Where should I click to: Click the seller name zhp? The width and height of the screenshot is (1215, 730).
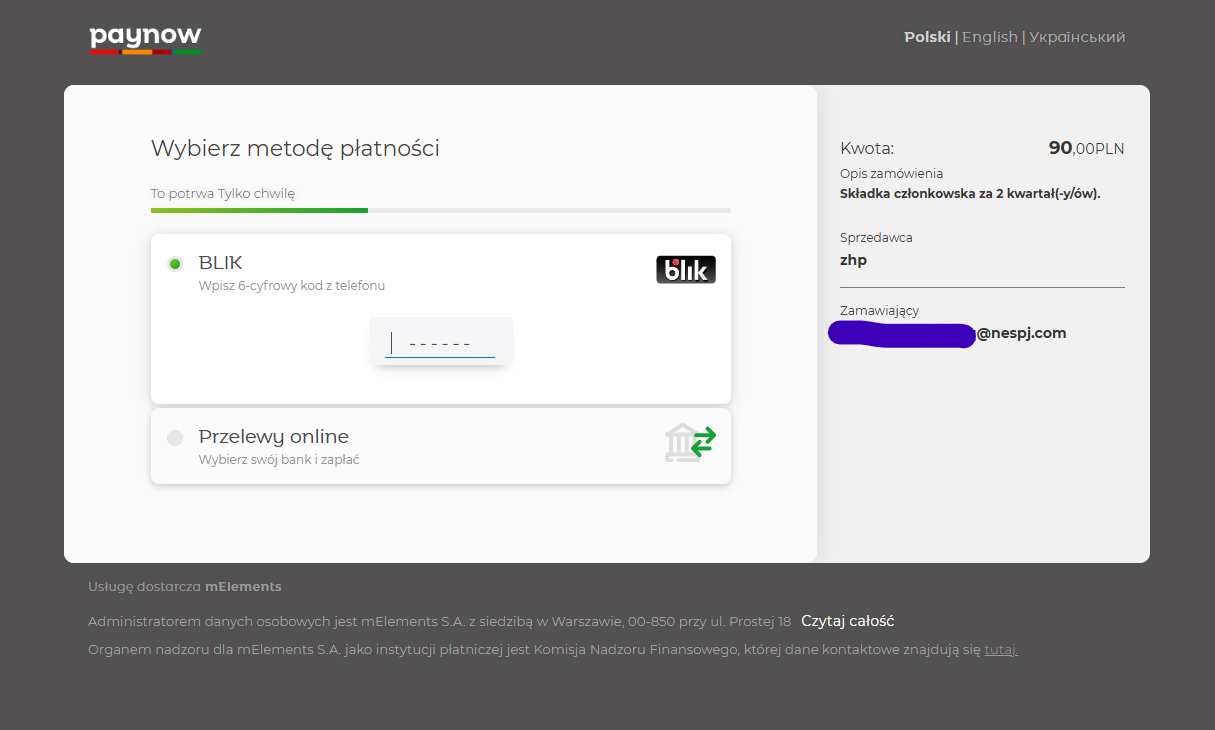pos(853,260)
